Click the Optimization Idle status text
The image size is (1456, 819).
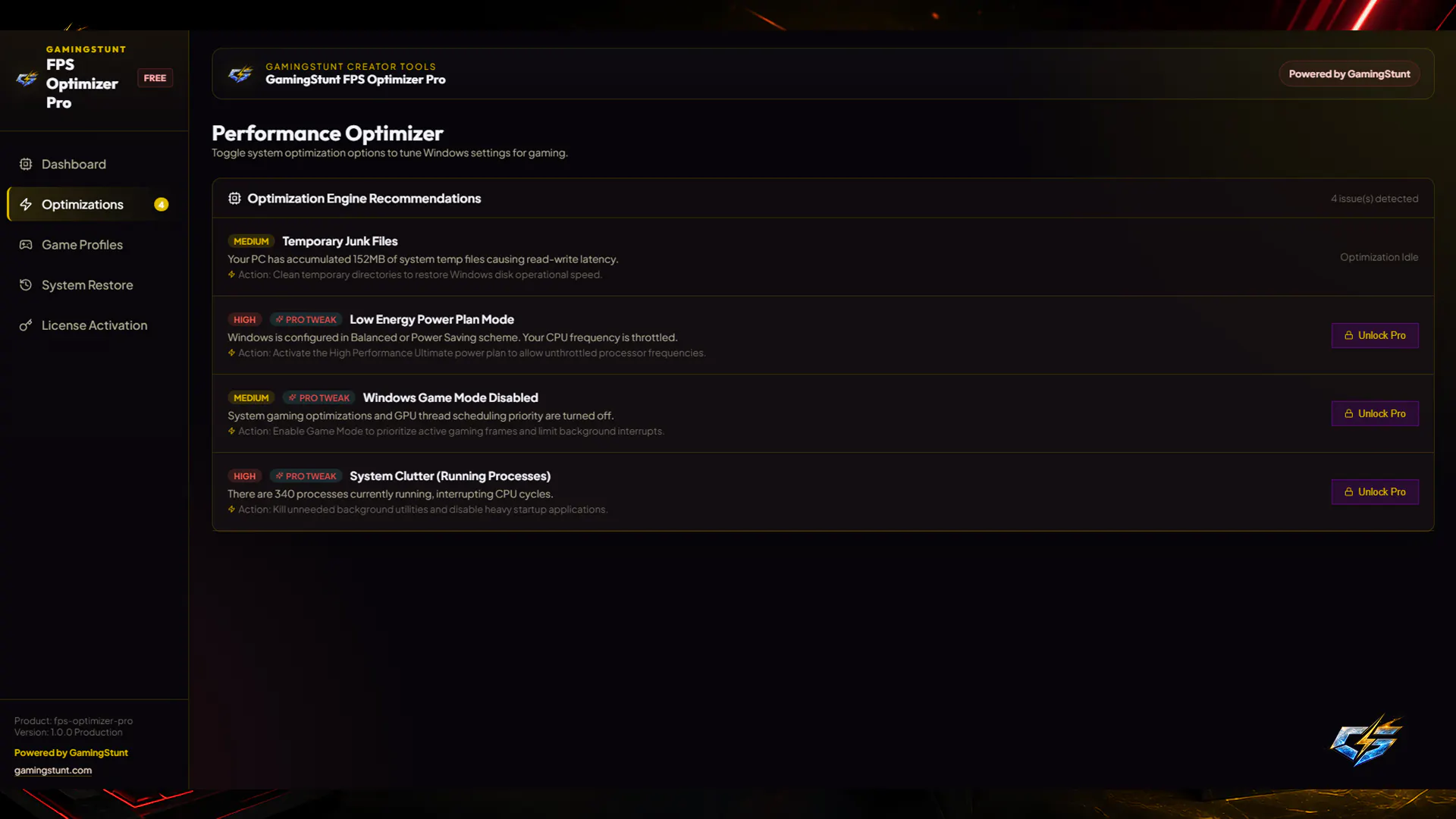1379,257
